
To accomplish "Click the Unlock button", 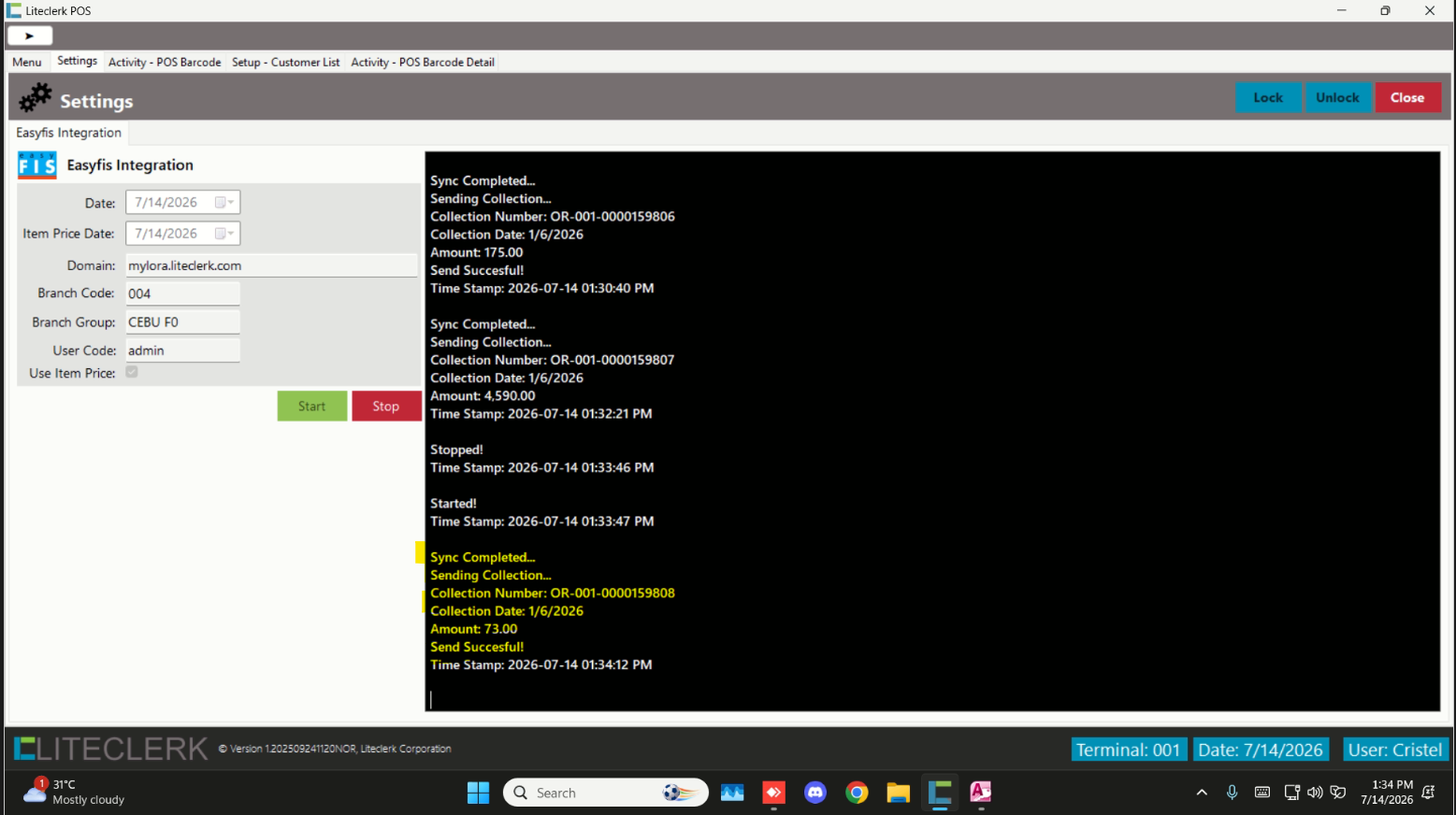I will (1337, 97).
